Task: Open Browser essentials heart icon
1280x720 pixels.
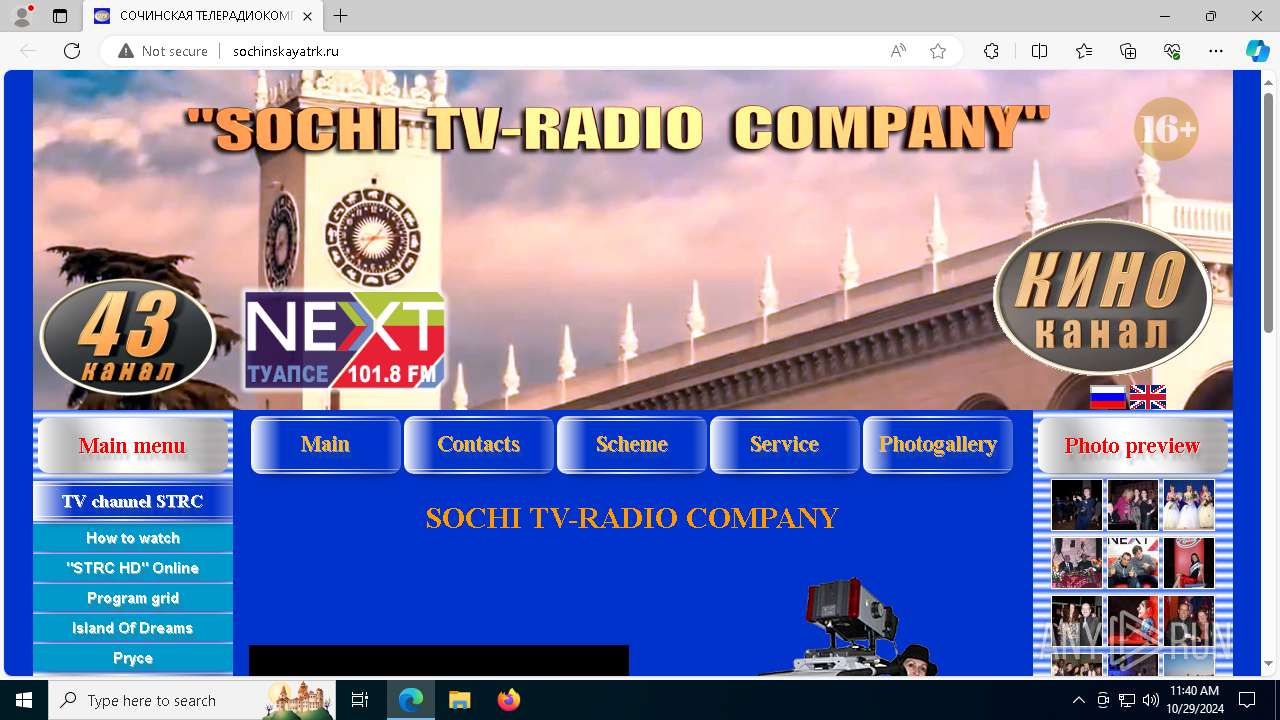Action: coord(1172,51)
